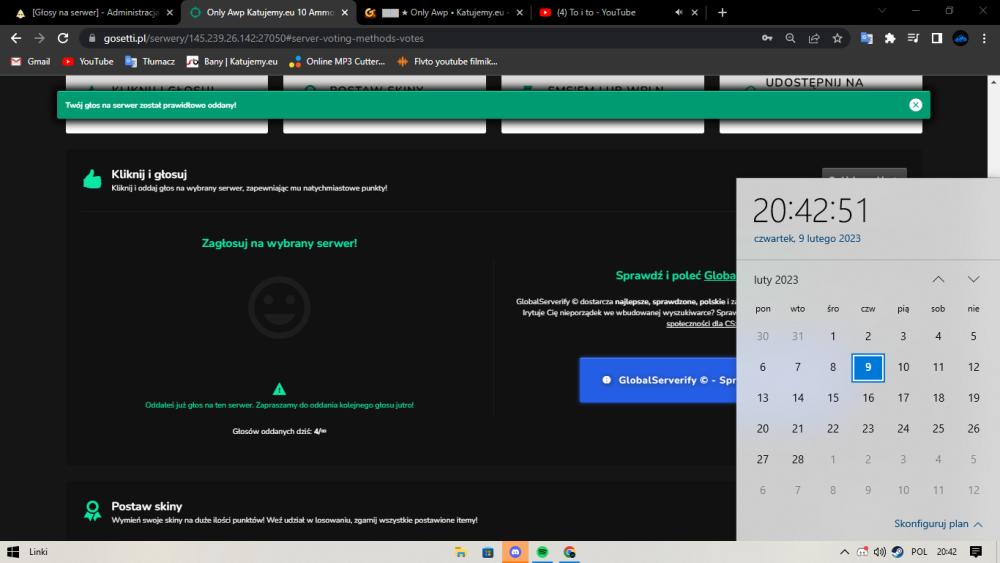Share this page icon
Screen dimensions: 1000x563
tap(814, 38)
